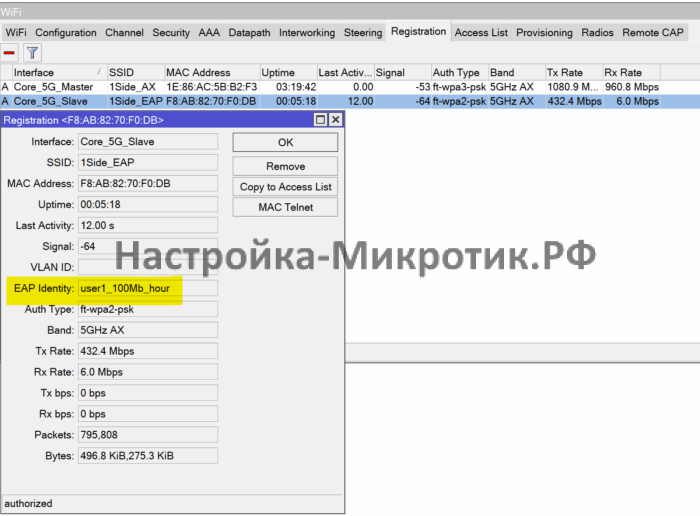
Task: Sort by the Tx Rate column header
Action: [x=574, y=72]
